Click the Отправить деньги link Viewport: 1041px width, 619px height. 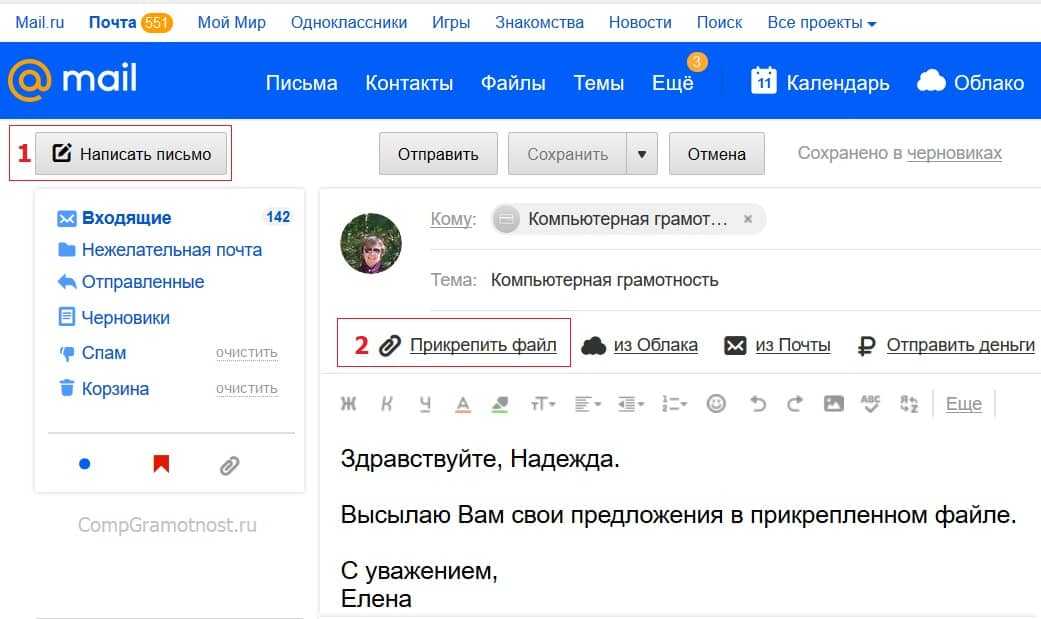tap(961, 345)
